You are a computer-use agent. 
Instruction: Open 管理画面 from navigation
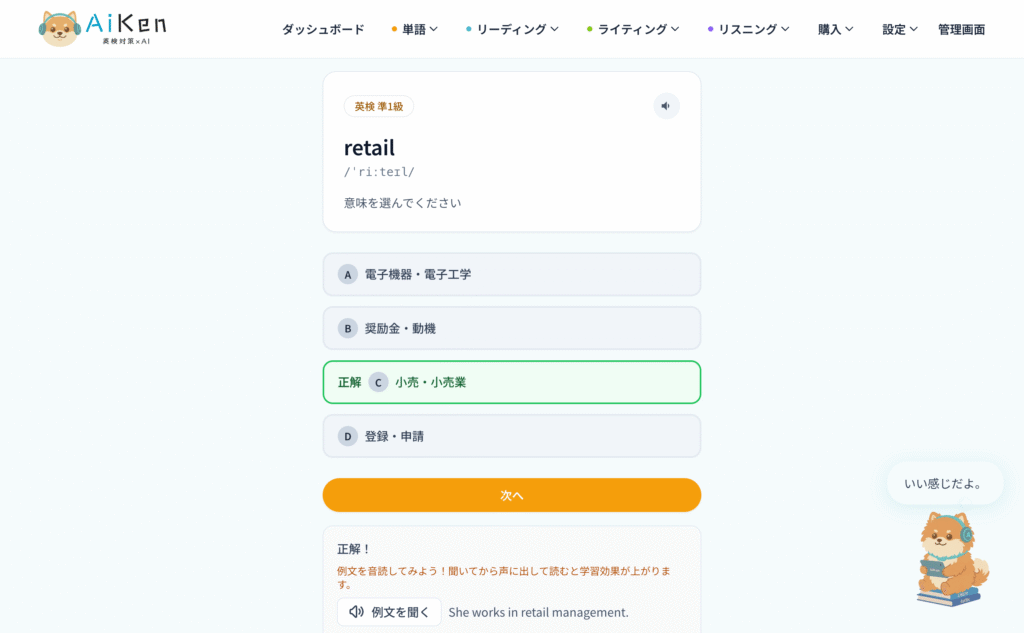(961, 29)
